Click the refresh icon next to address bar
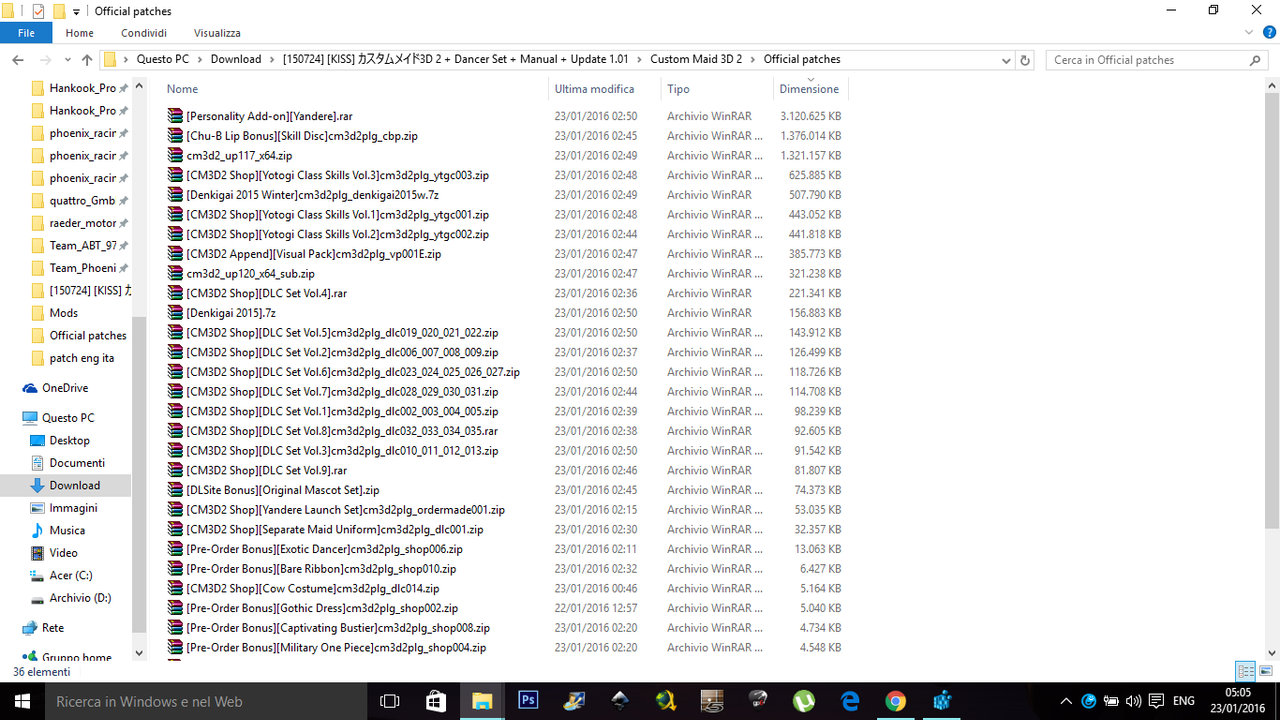 pos(1025,60)
